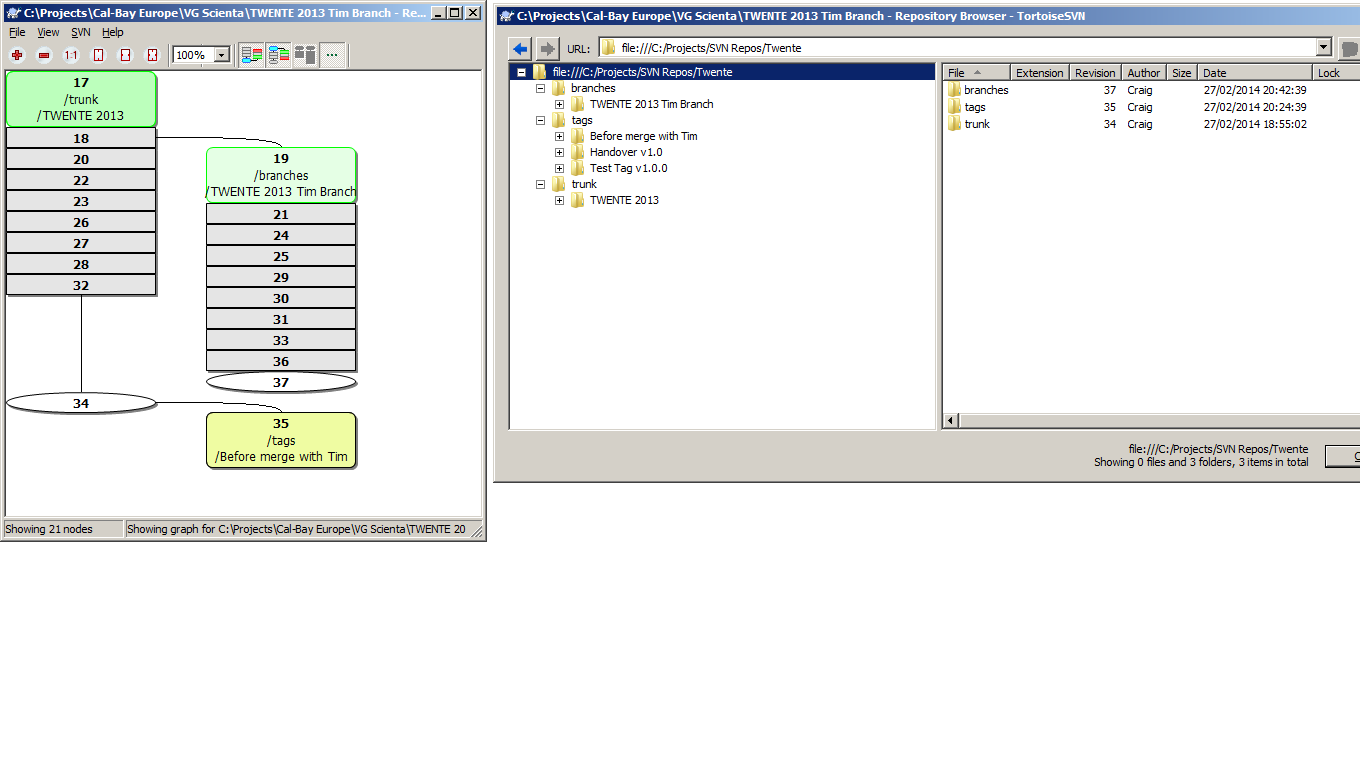1360x775 pixels.
Task: Toggle the layout button with cyan box on top
Action: pyautogui.click(x=278, y=55)
